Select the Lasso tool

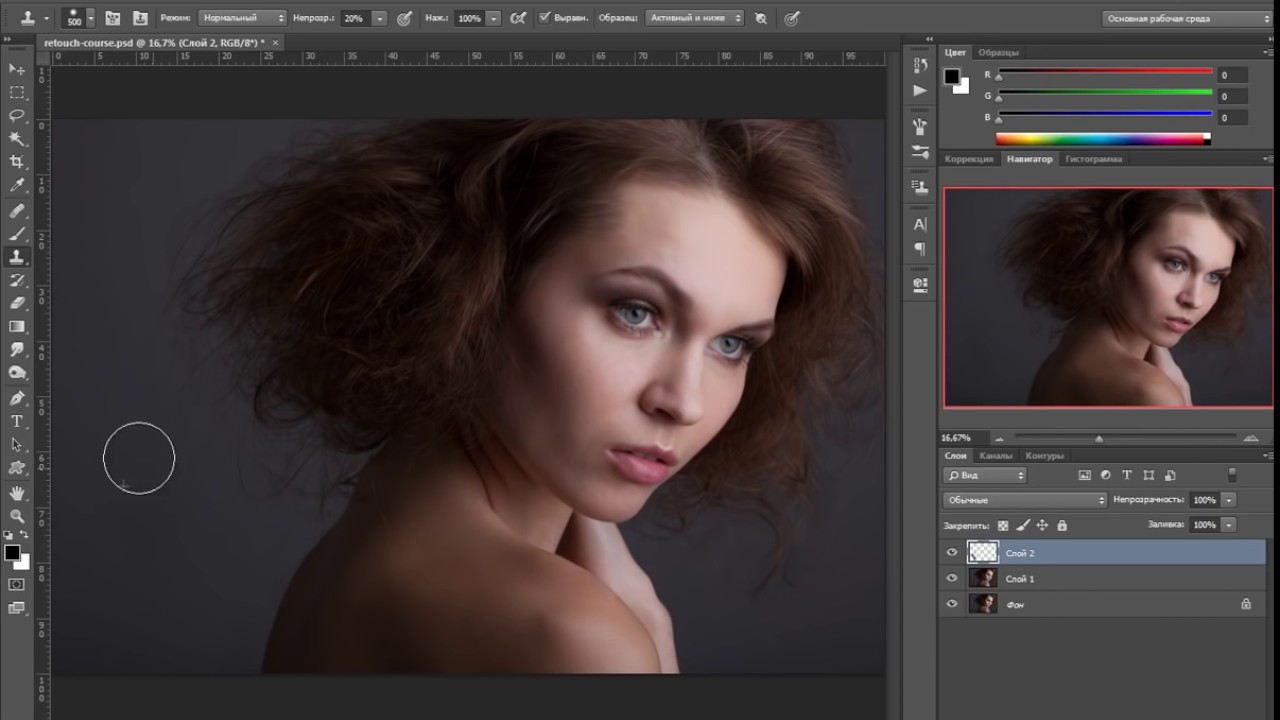pyautogui.click(x=17, y=116)
